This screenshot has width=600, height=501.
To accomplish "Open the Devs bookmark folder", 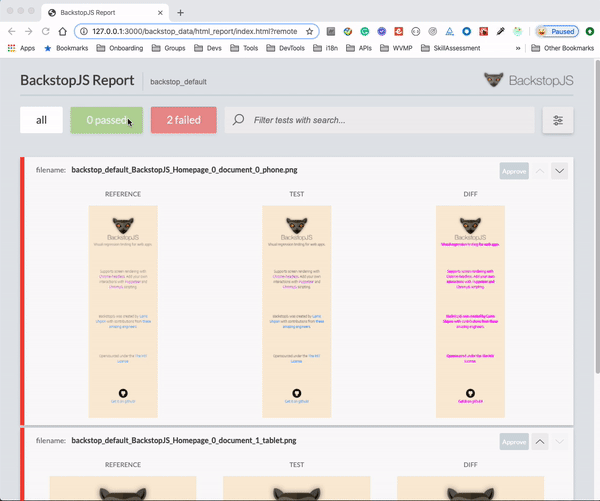I will (x=208, y=48).
